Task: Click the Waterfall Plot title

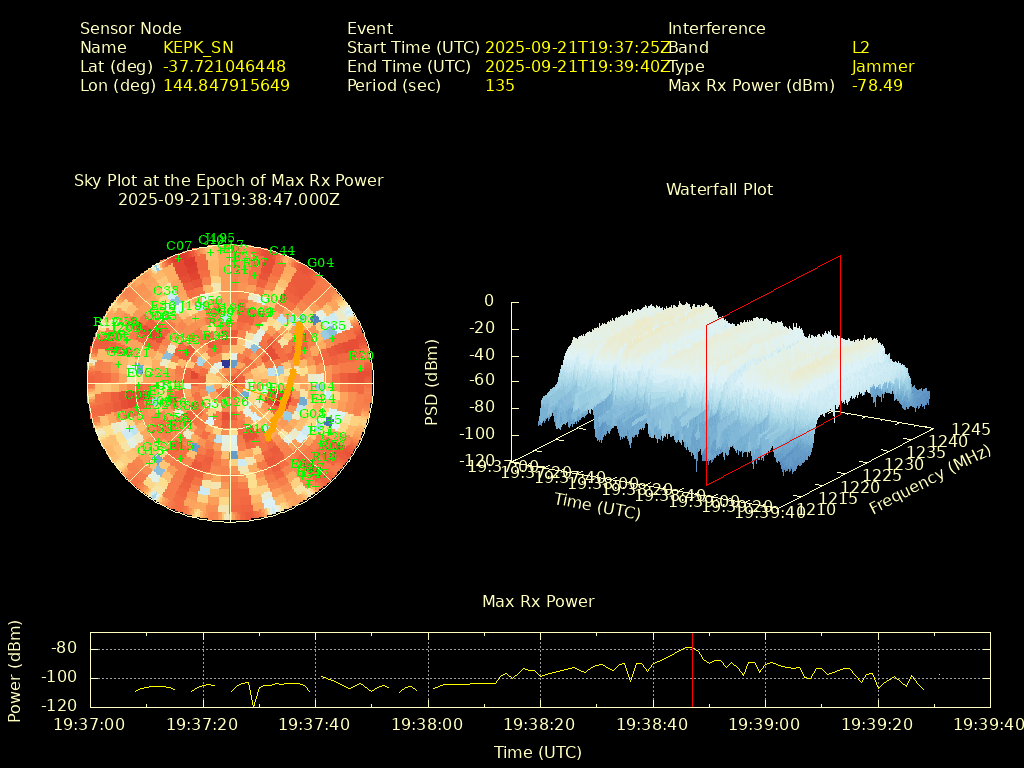Action: 719,190
